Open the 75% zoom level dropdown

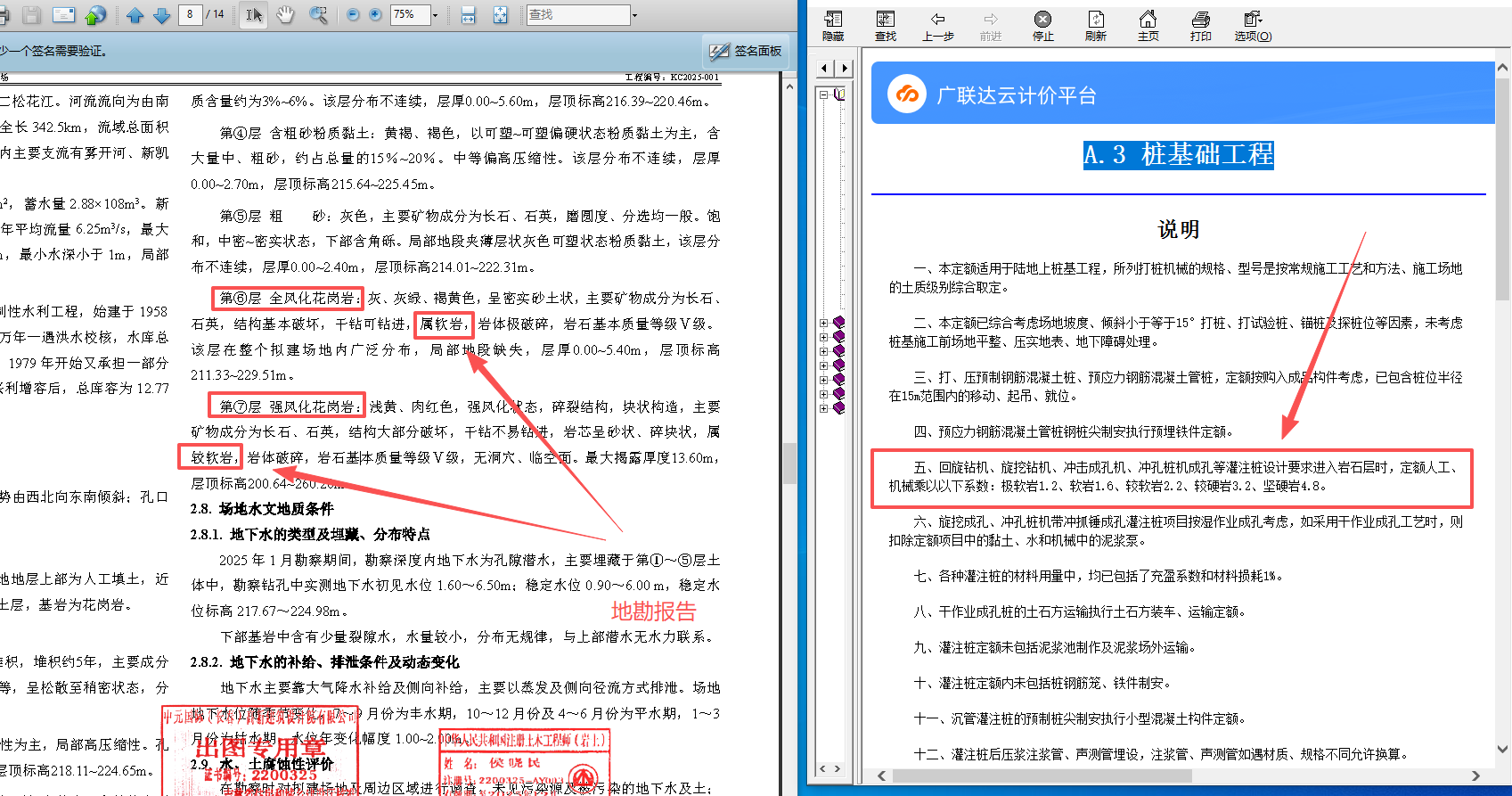[x=435, y=15]
